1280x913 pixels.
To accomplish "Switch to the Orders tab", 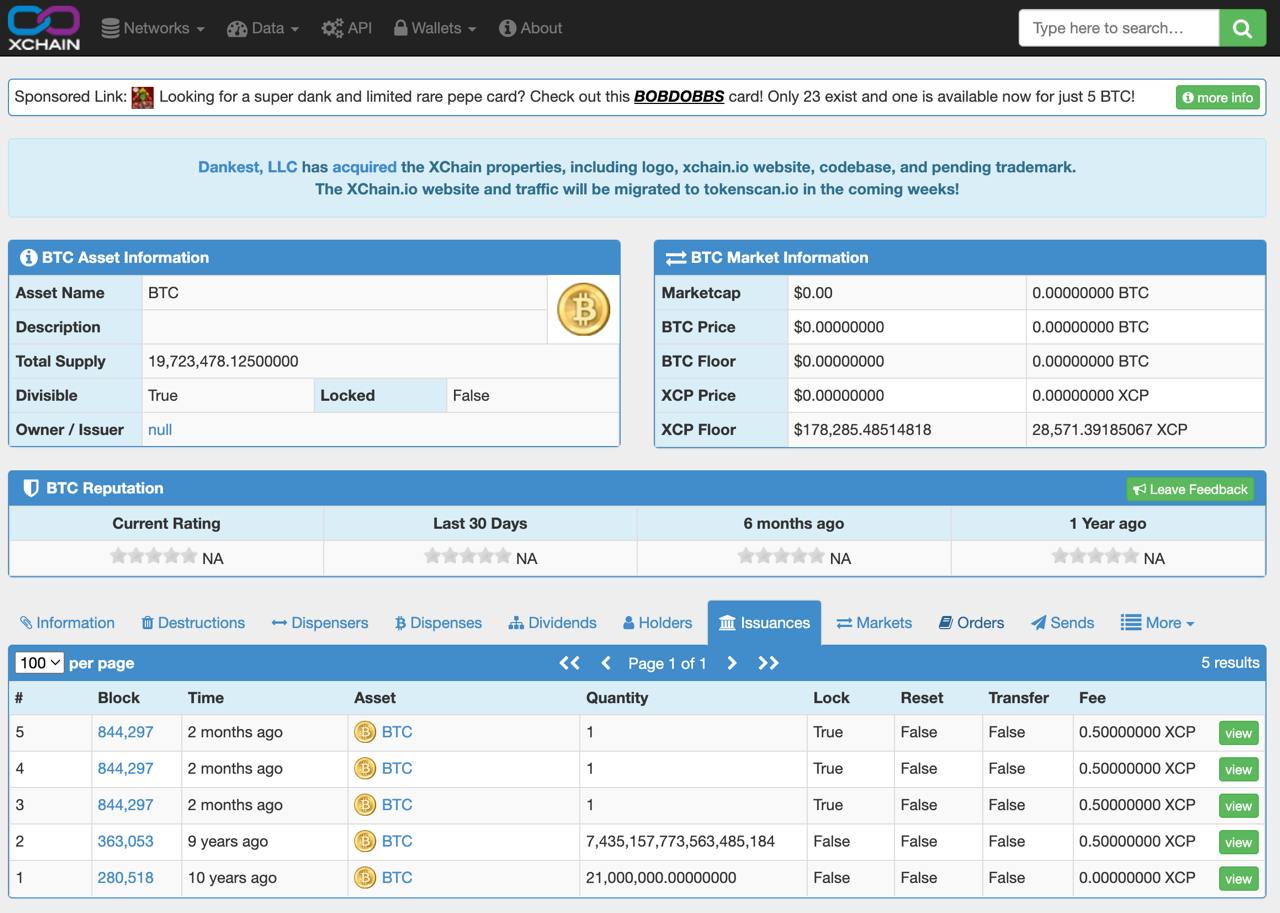I will 971,622.
